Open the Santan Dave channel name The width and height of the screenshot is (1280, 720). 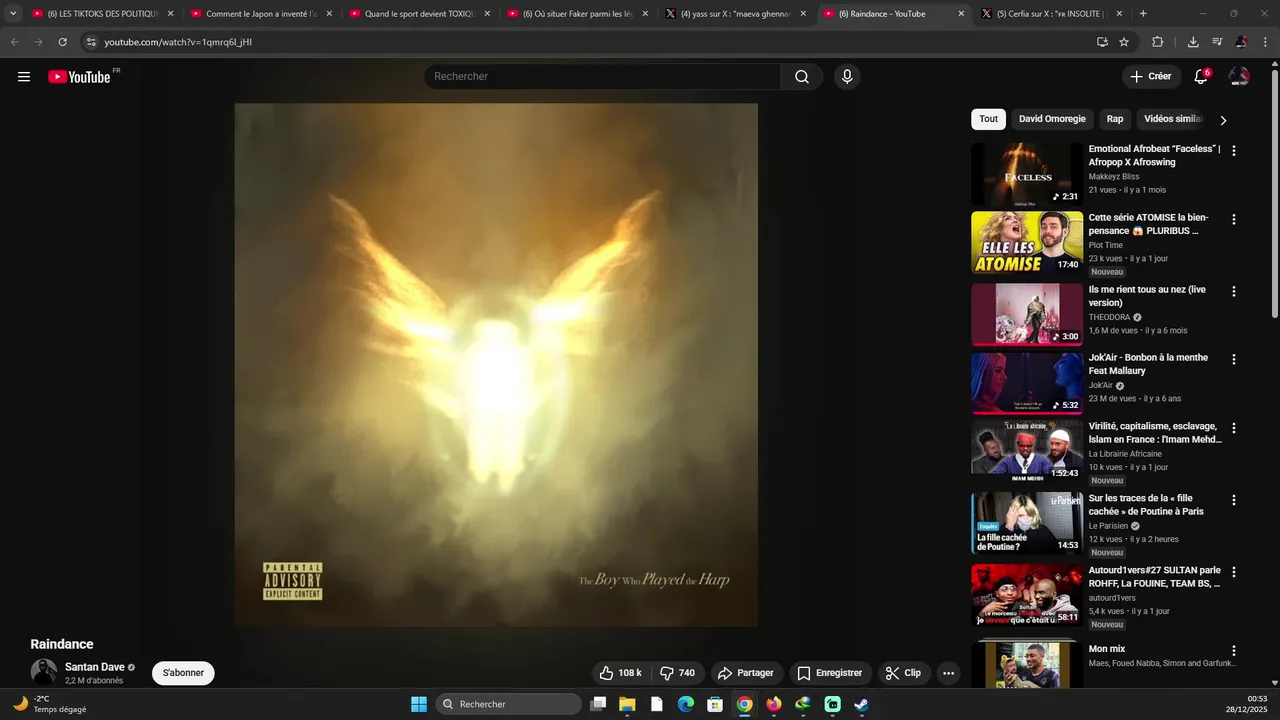(x=95, y=667)
